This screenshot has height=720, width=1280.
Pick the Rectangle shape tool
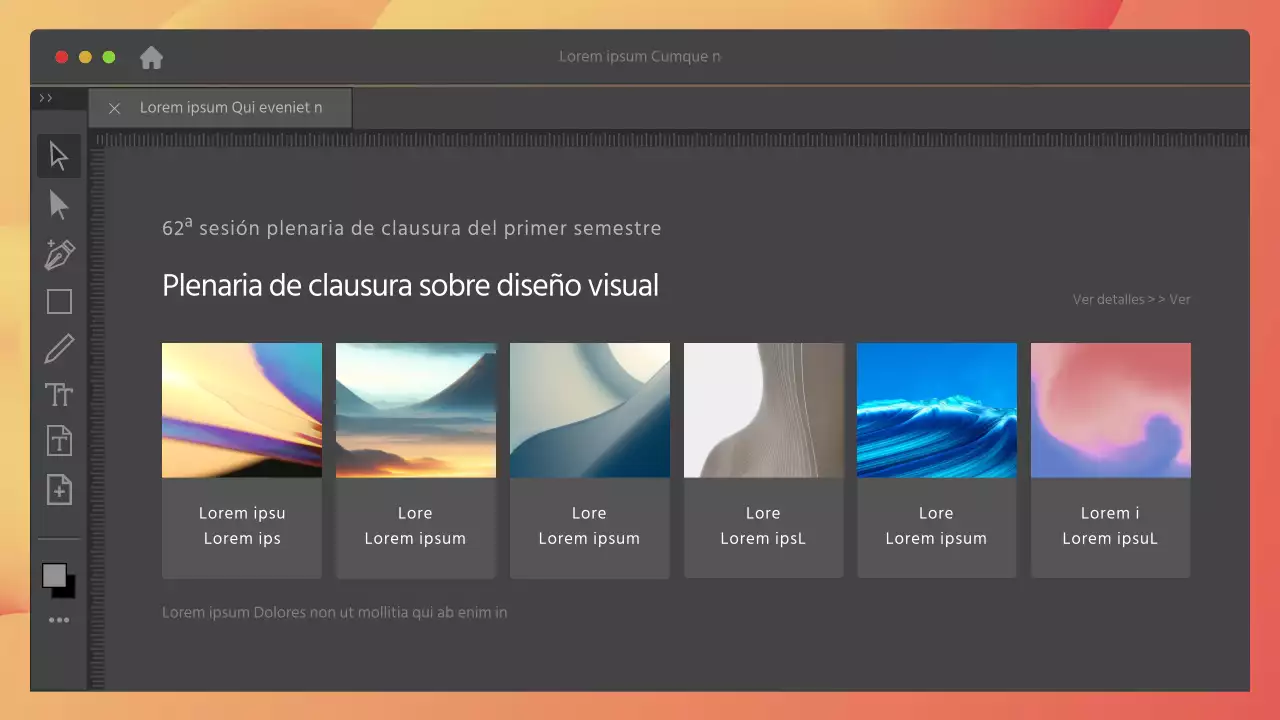click(x=58, y=301)
